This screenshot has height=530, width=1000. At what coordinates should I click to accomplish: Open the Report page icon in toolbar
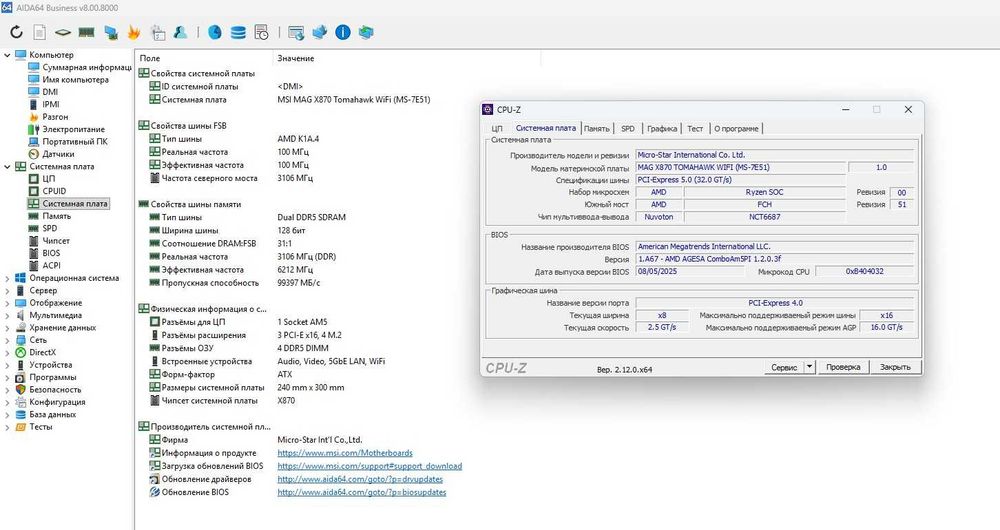[x=40, y=32]
